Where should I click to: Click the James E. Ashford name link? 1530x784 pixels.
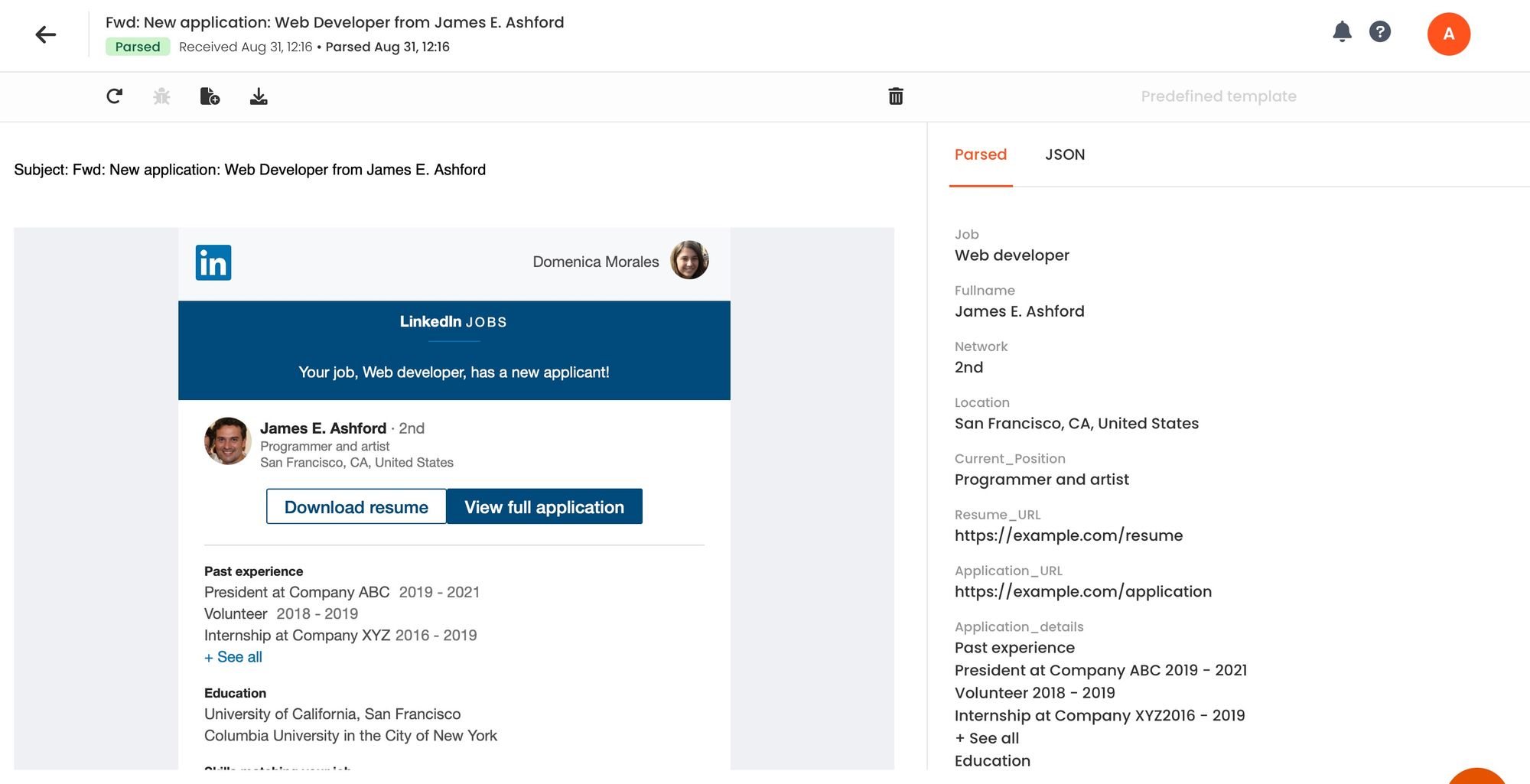click(x=323, y=428)
